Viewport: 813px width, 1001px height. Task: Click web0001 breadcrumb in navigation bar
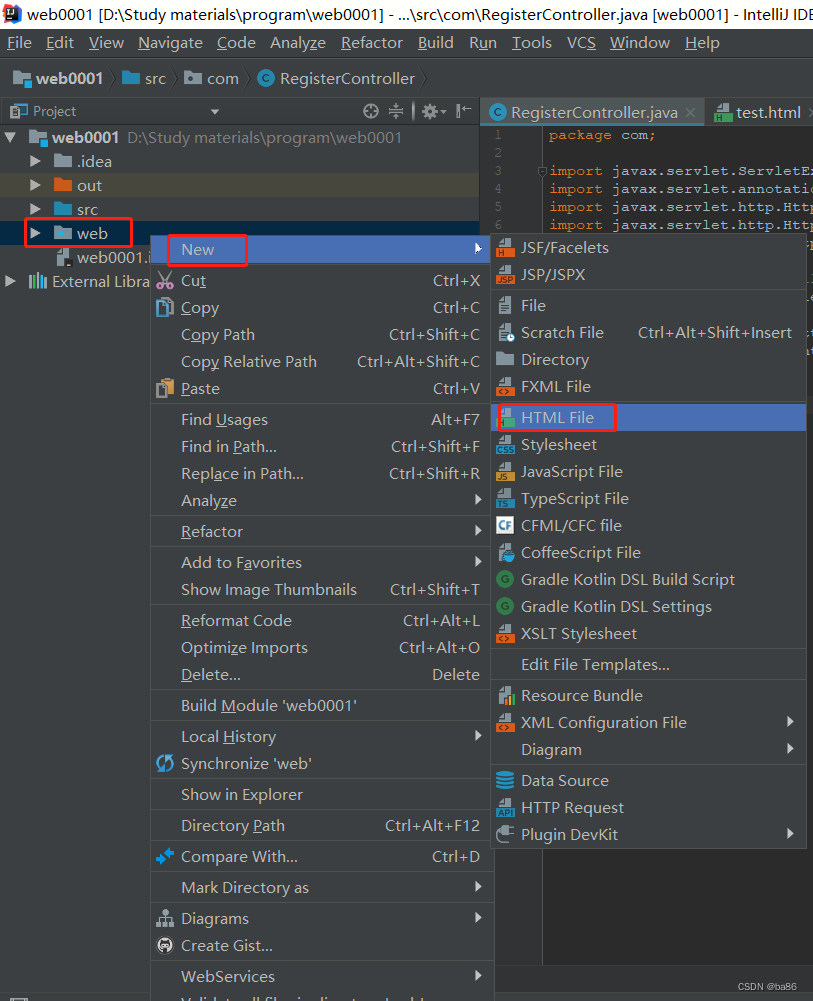tap(57, 79)
